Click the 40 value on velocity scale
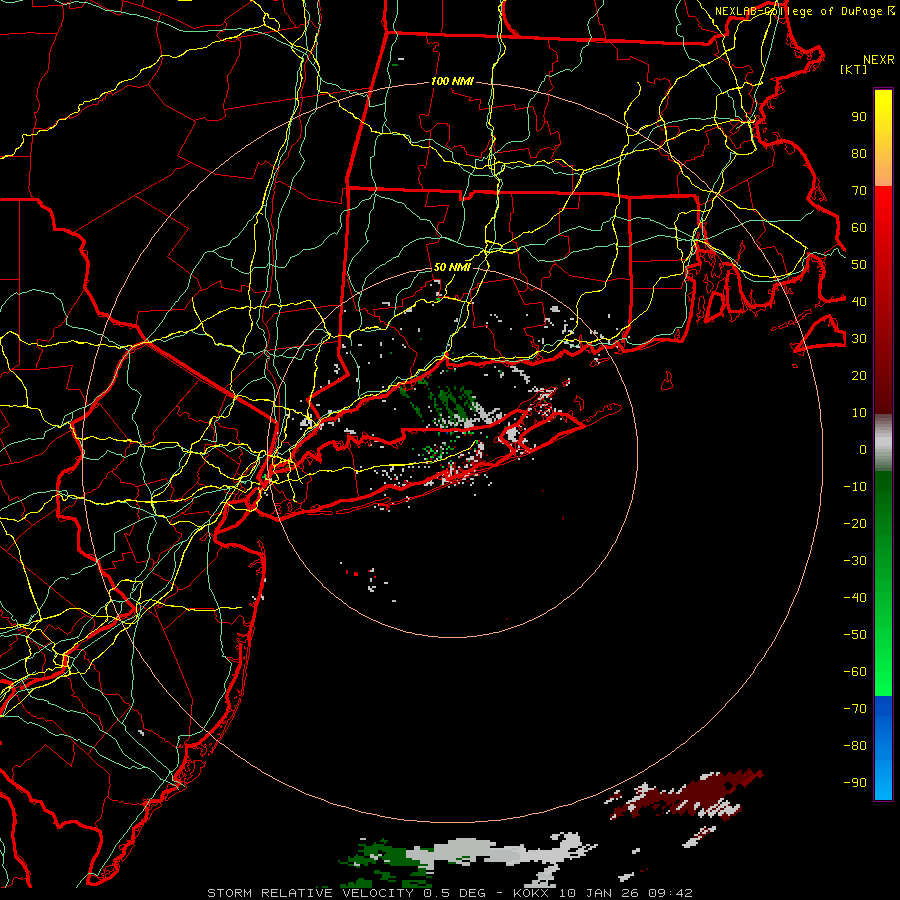The height and width of the screenshot is (900, 900). (x=859, y=301)
